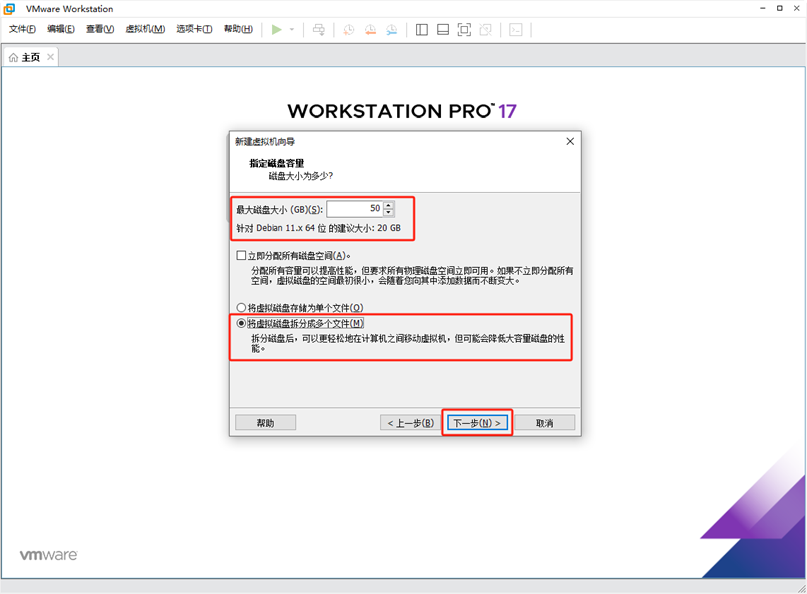Toggle the thumbnail bar view icon
Viewport: 807px width, 594px height.
click(x=443, y=29)
